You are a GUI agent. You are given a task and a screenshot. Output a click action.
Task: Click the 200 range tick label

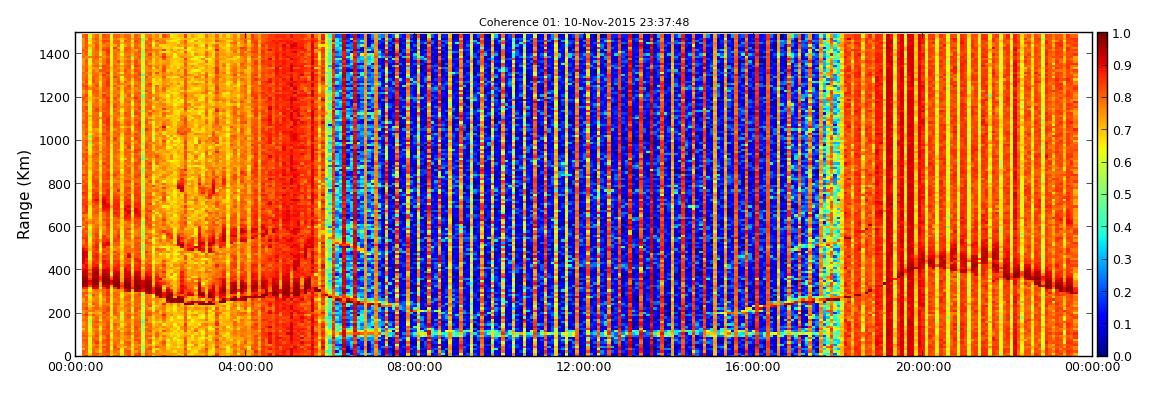tap(59, 314)
